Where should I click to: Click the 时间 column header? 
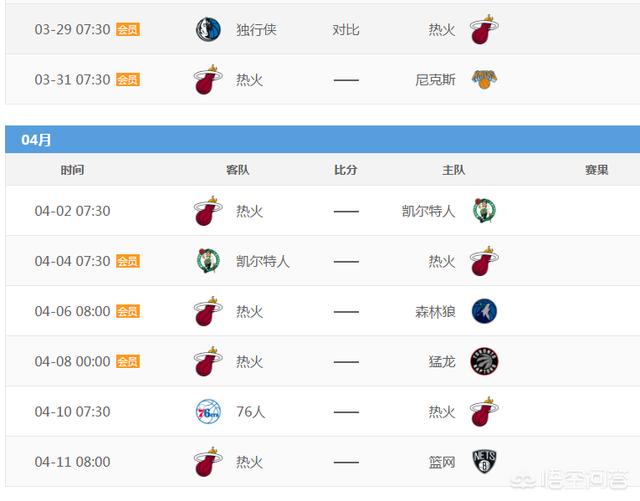(72, 170)
